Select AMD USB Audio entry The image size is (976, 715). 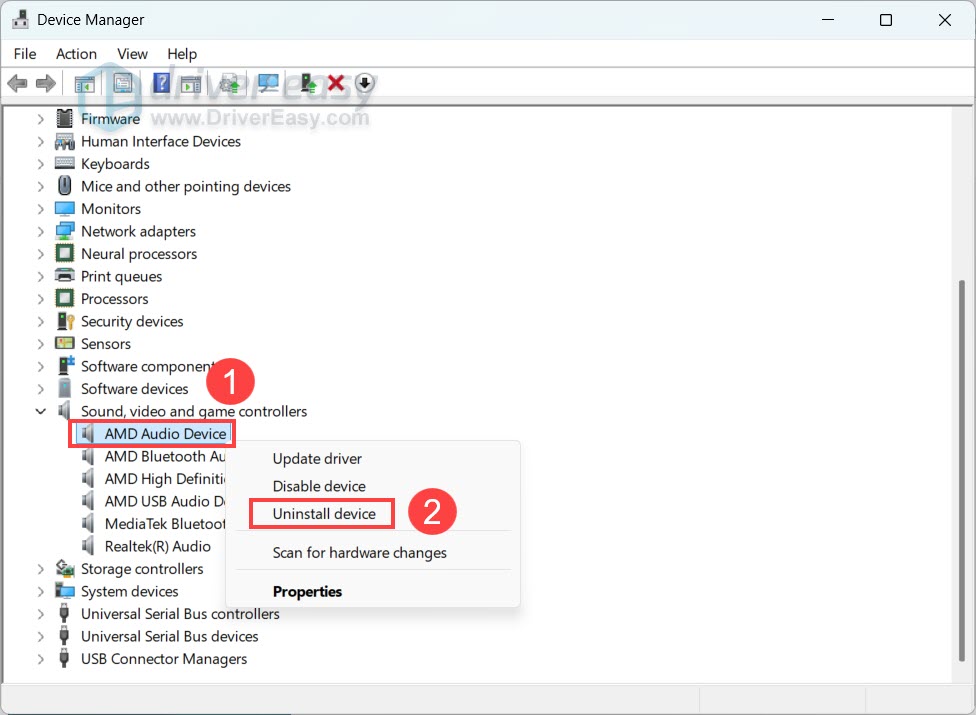[x=164, y=501]
